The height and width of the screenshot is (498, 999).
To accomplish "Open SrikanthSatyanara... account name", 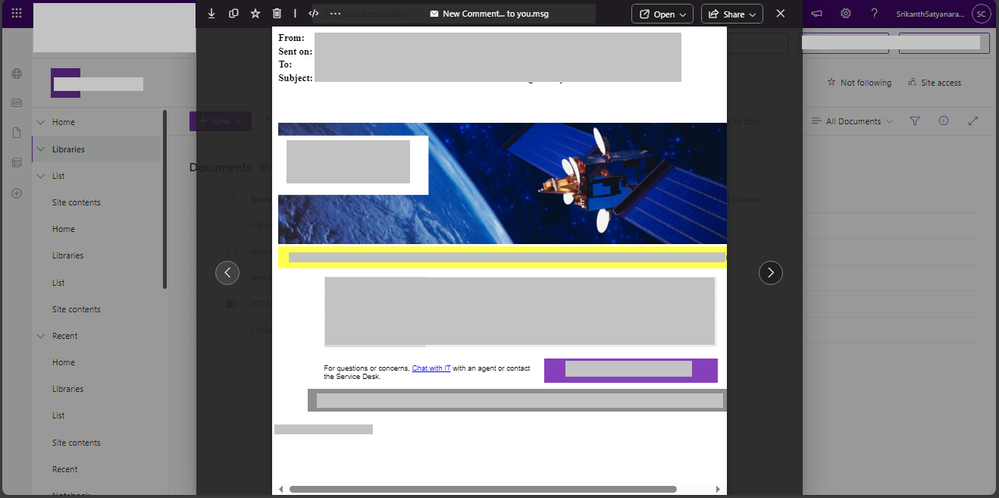I will pos(931,14).
